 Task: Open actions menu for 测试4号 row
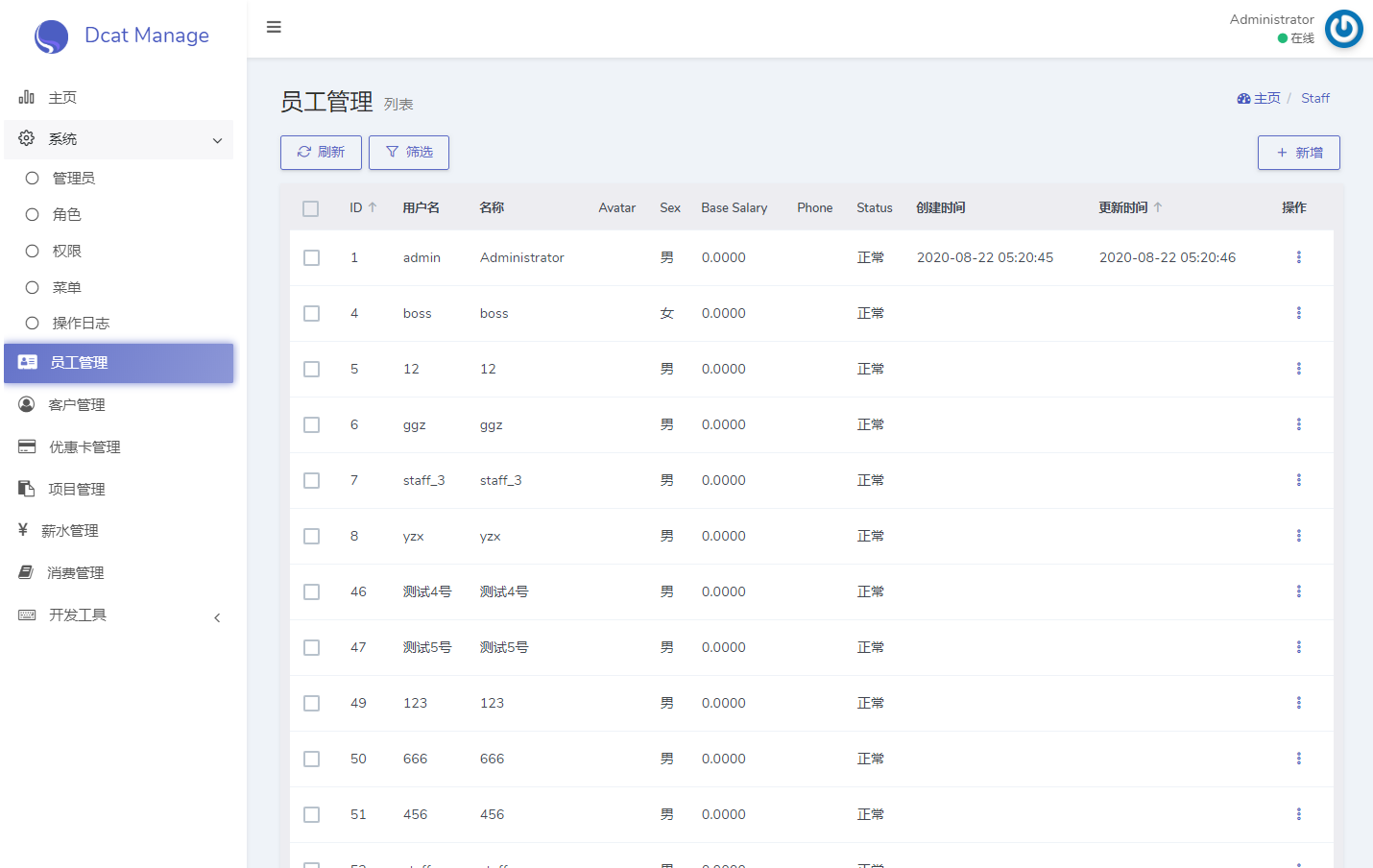coord(1298,591)
